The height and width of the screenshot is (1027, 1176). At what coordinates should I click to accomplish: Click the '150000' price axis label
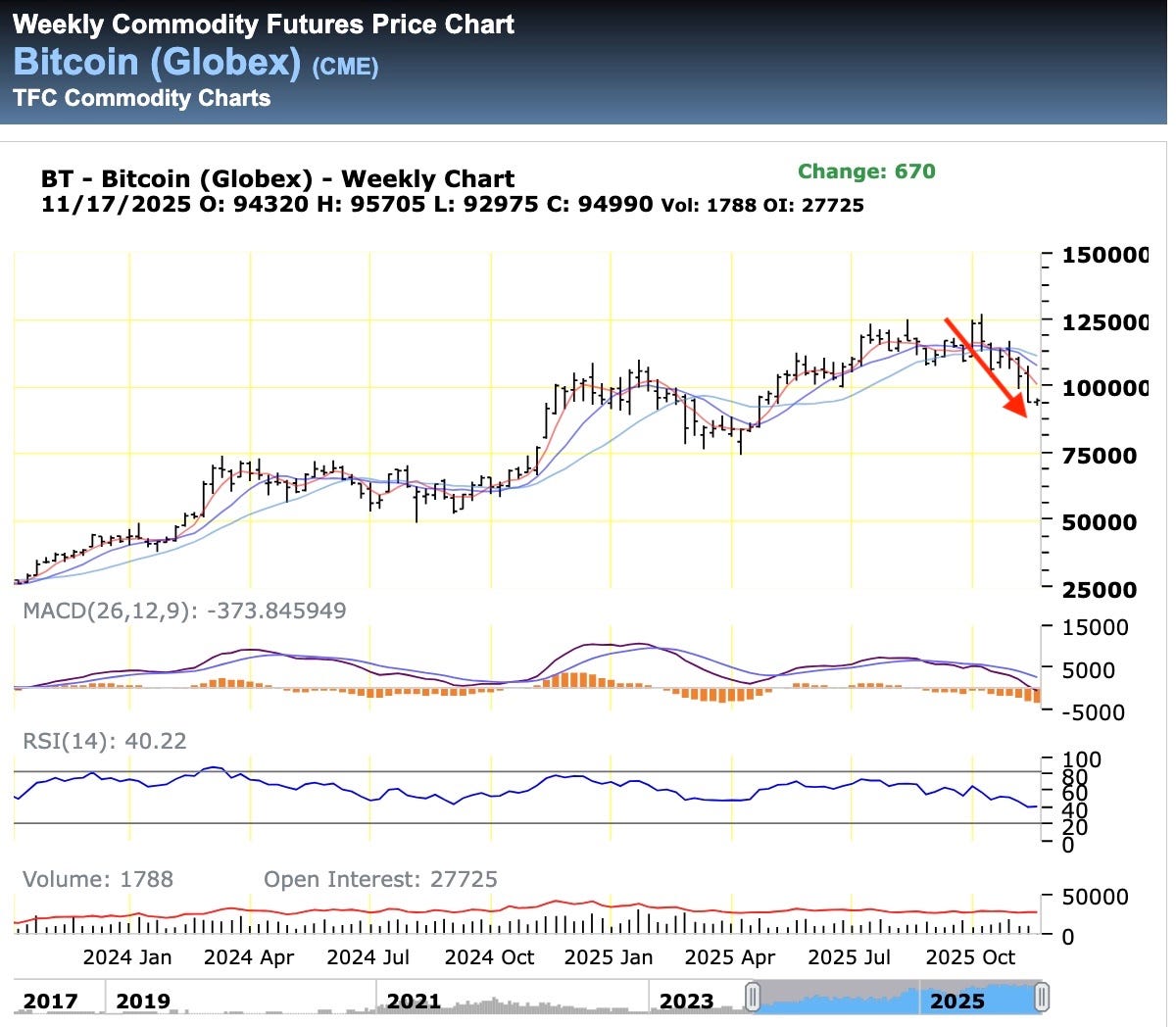pyautogui.click(x=1106, y=255)
